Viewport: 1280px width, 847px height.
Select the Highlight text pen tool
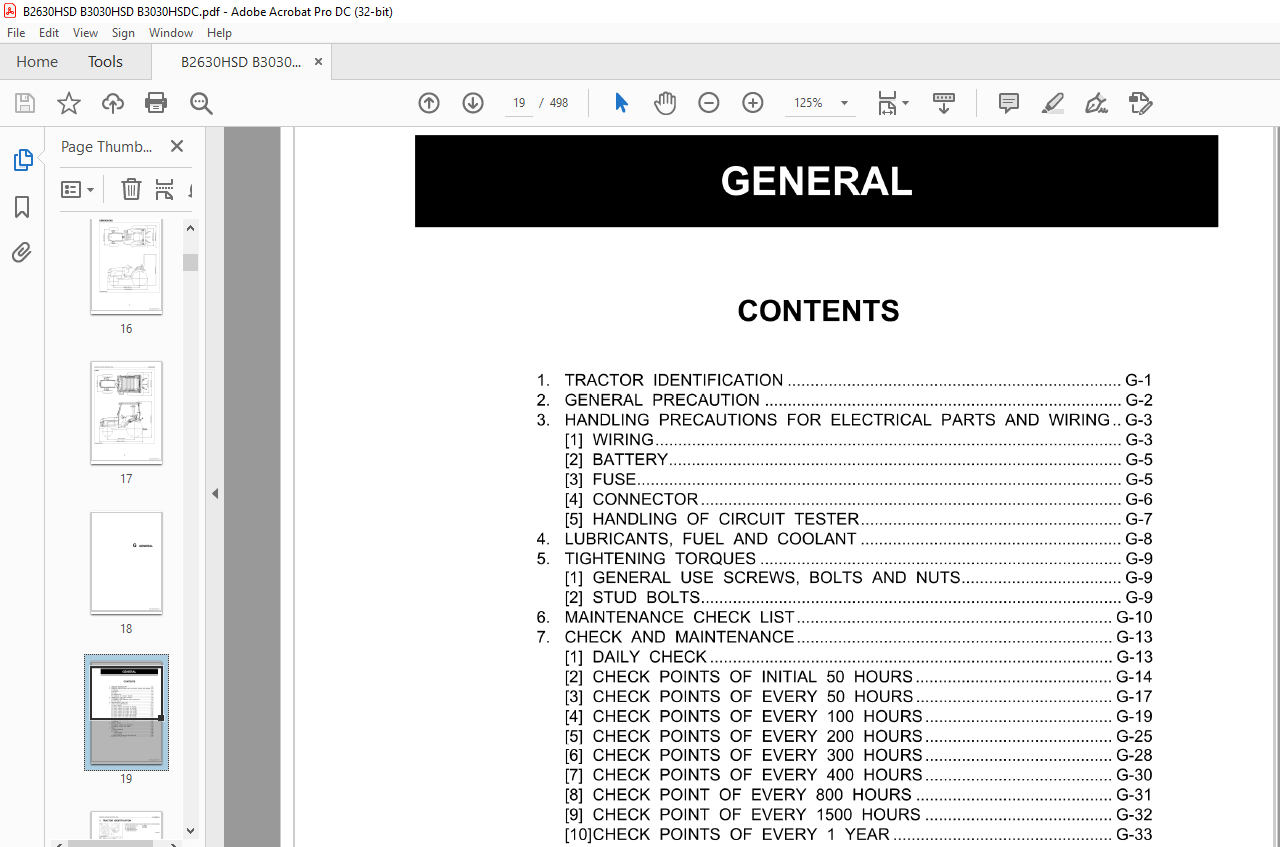[x=1052, y=103]
